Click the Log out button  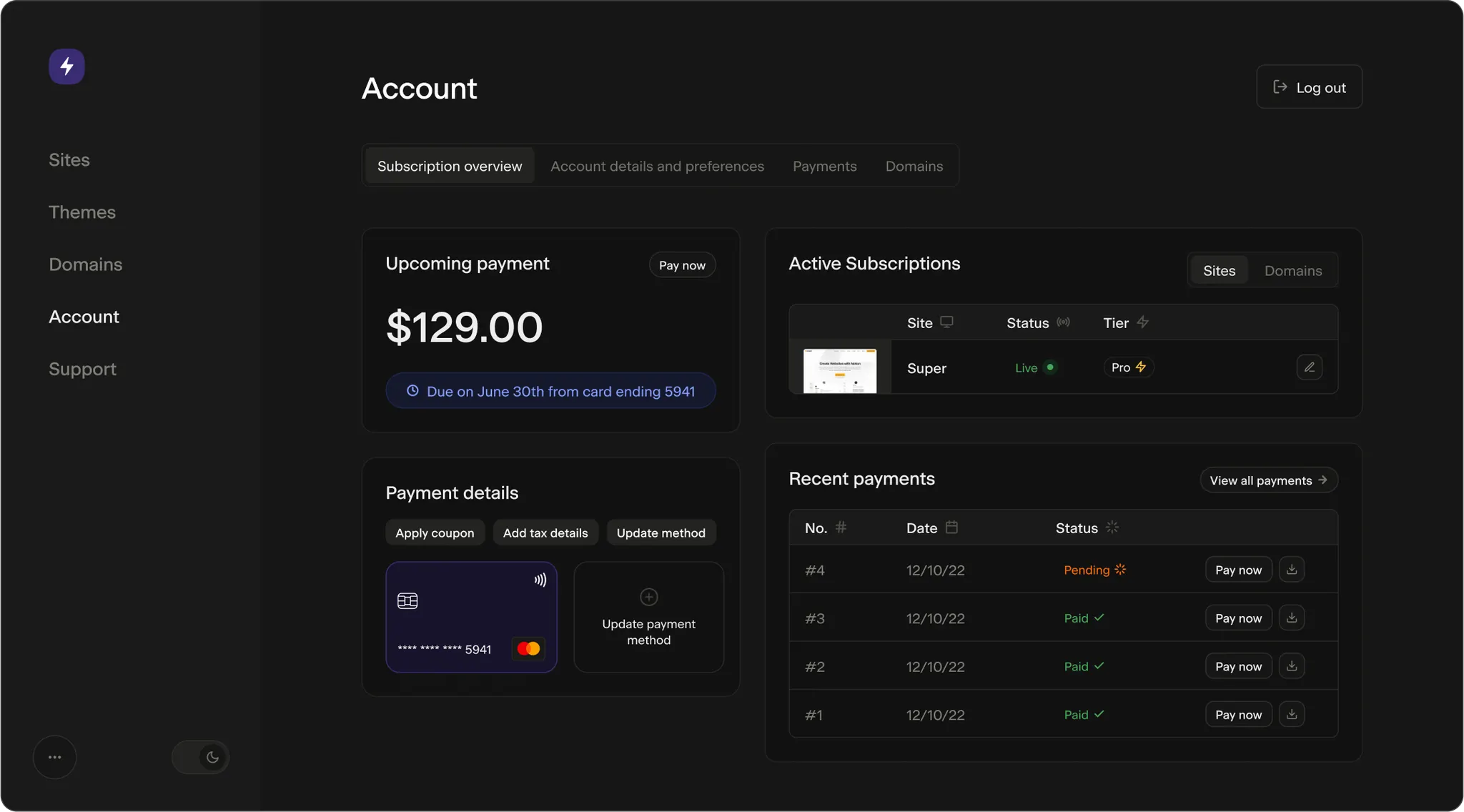[1309, 87]
